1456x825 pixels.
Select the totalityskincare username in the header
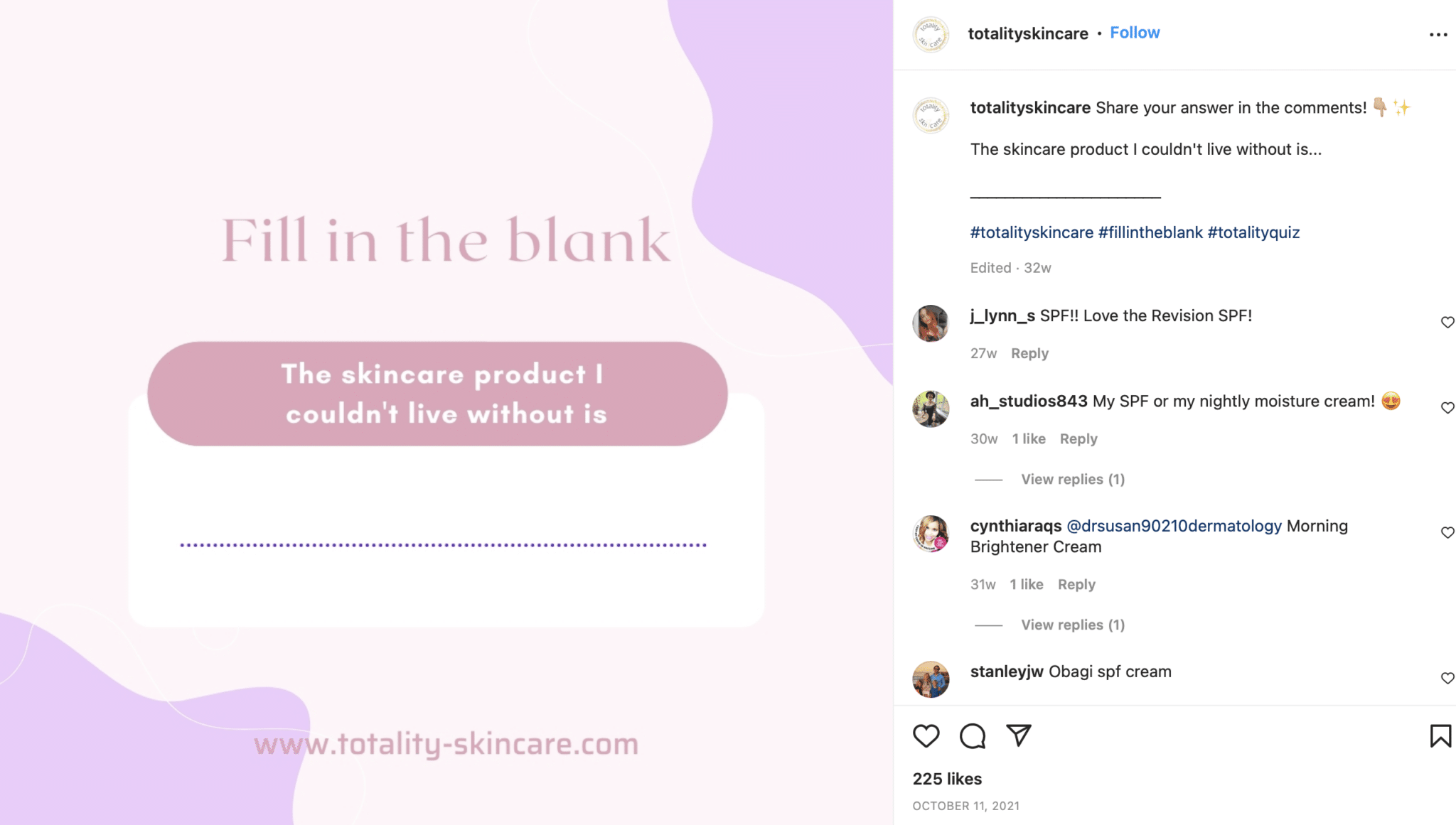coord(1027,33)
